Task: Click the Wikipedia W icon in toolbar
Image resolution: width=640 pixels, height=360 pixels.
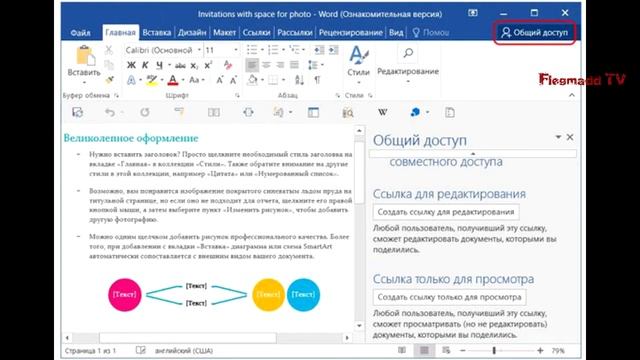Action: (382, 112)
